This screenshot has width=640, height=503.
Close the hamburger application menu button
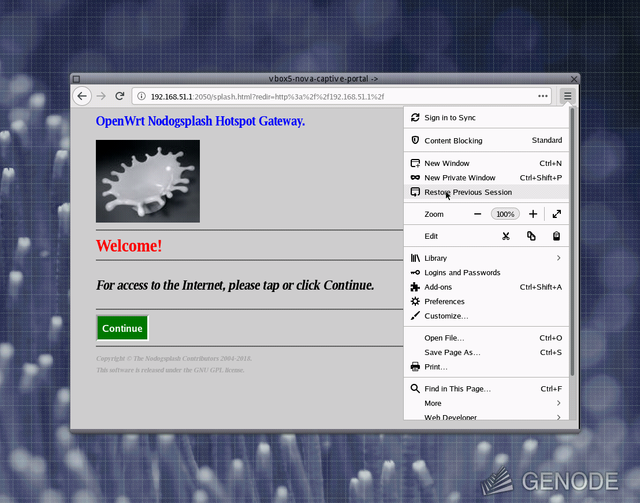point(567,96)
